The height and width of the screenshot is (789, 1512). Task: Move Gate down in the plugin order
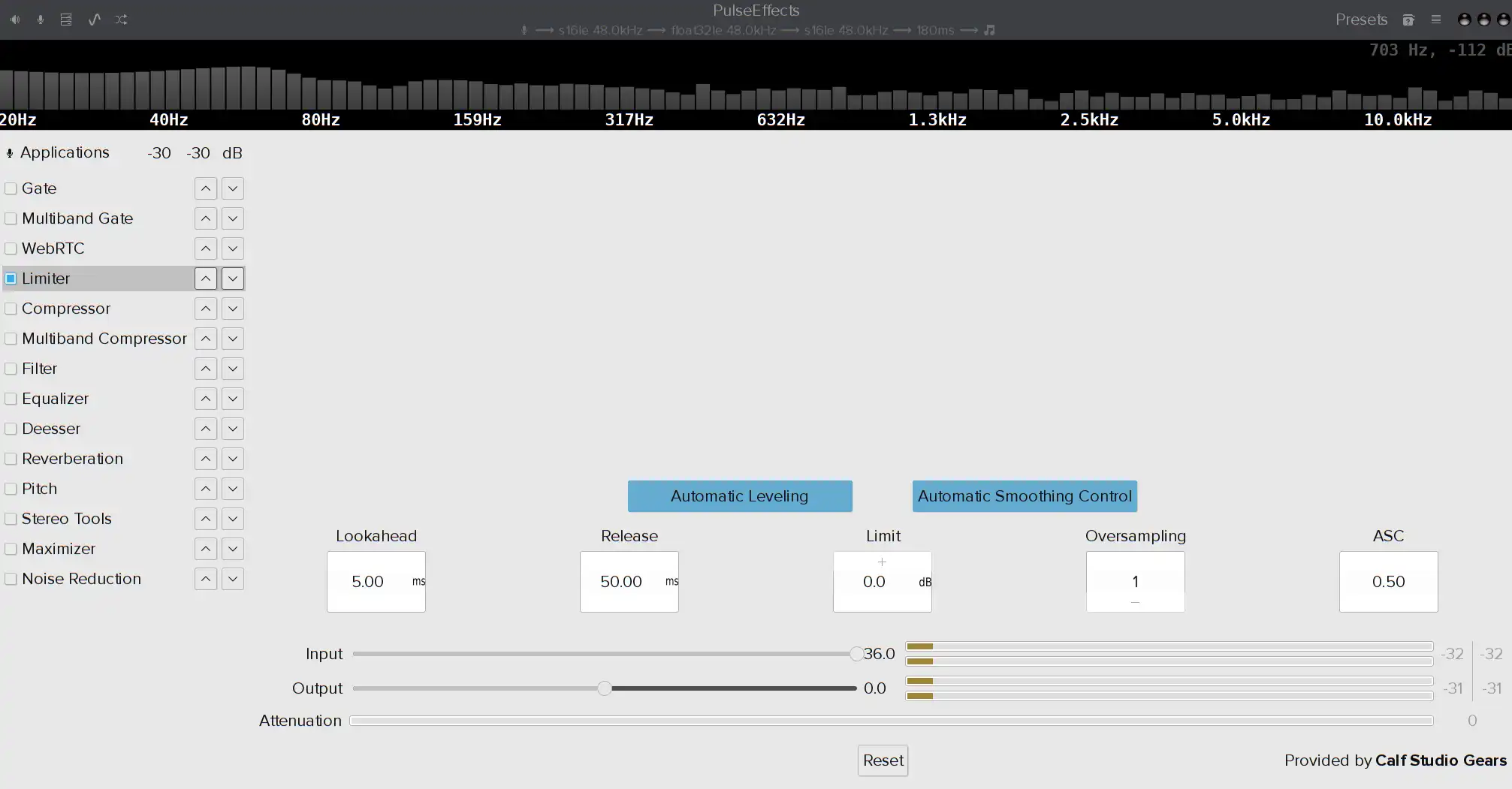233,188
